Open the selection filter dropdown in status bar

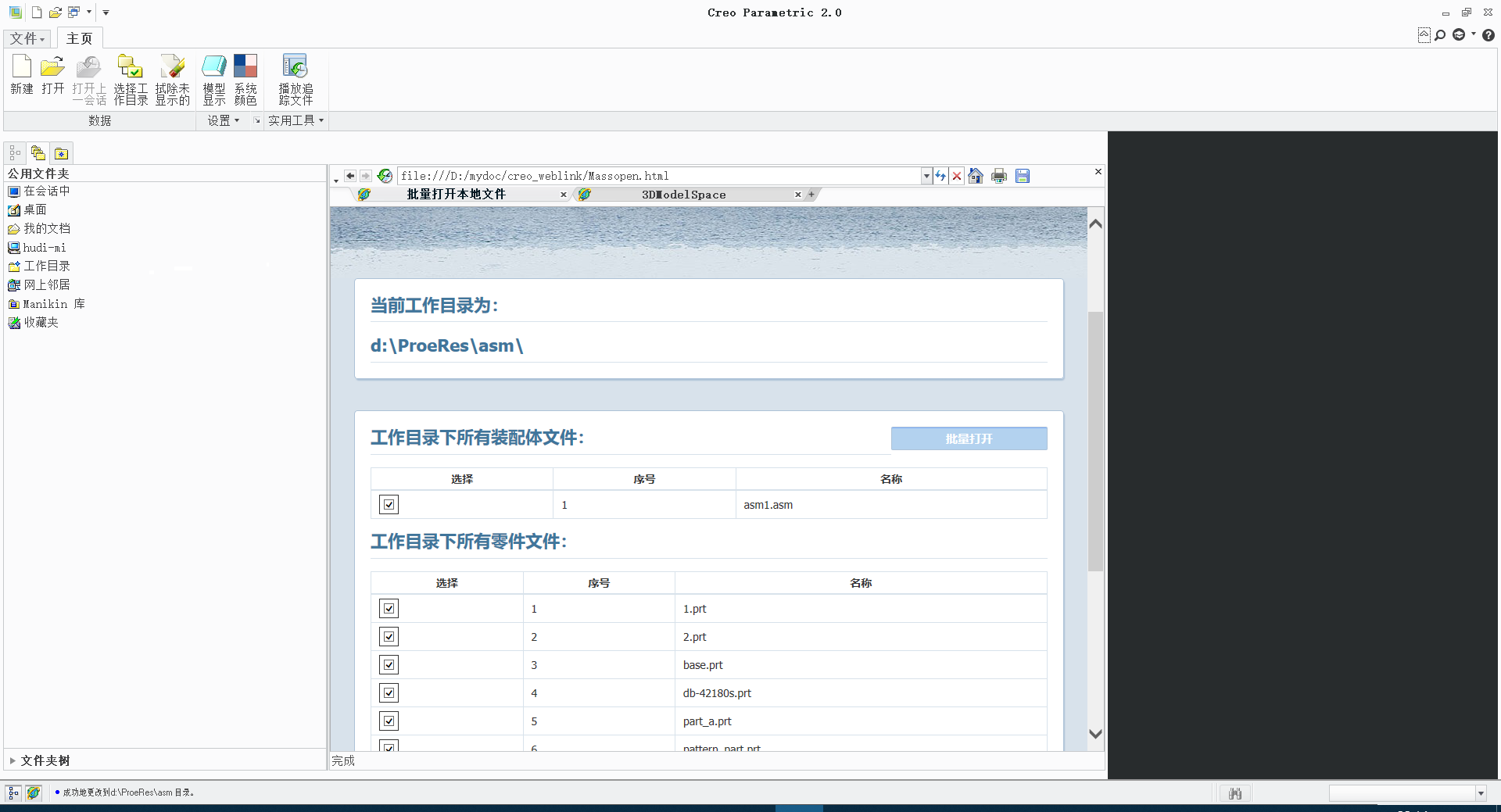coord(1481,793)
